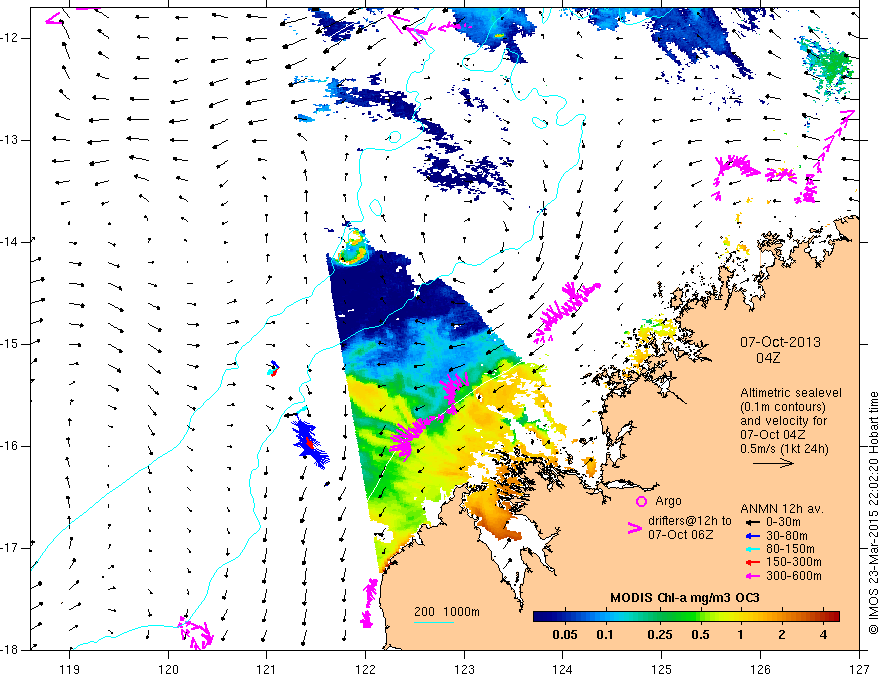Viewport: 880px width, 680px height.
Task: Click the cyan depth contour sample line
Action: coord(434,622)
